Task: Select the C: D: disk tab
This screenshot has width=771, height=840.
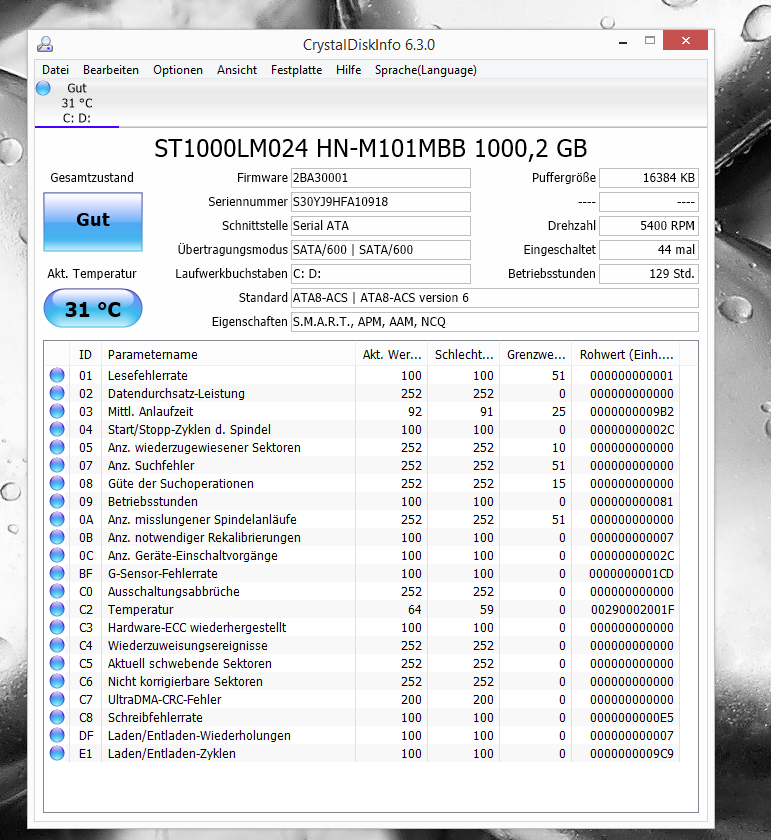Action: [x=77, y=103]
